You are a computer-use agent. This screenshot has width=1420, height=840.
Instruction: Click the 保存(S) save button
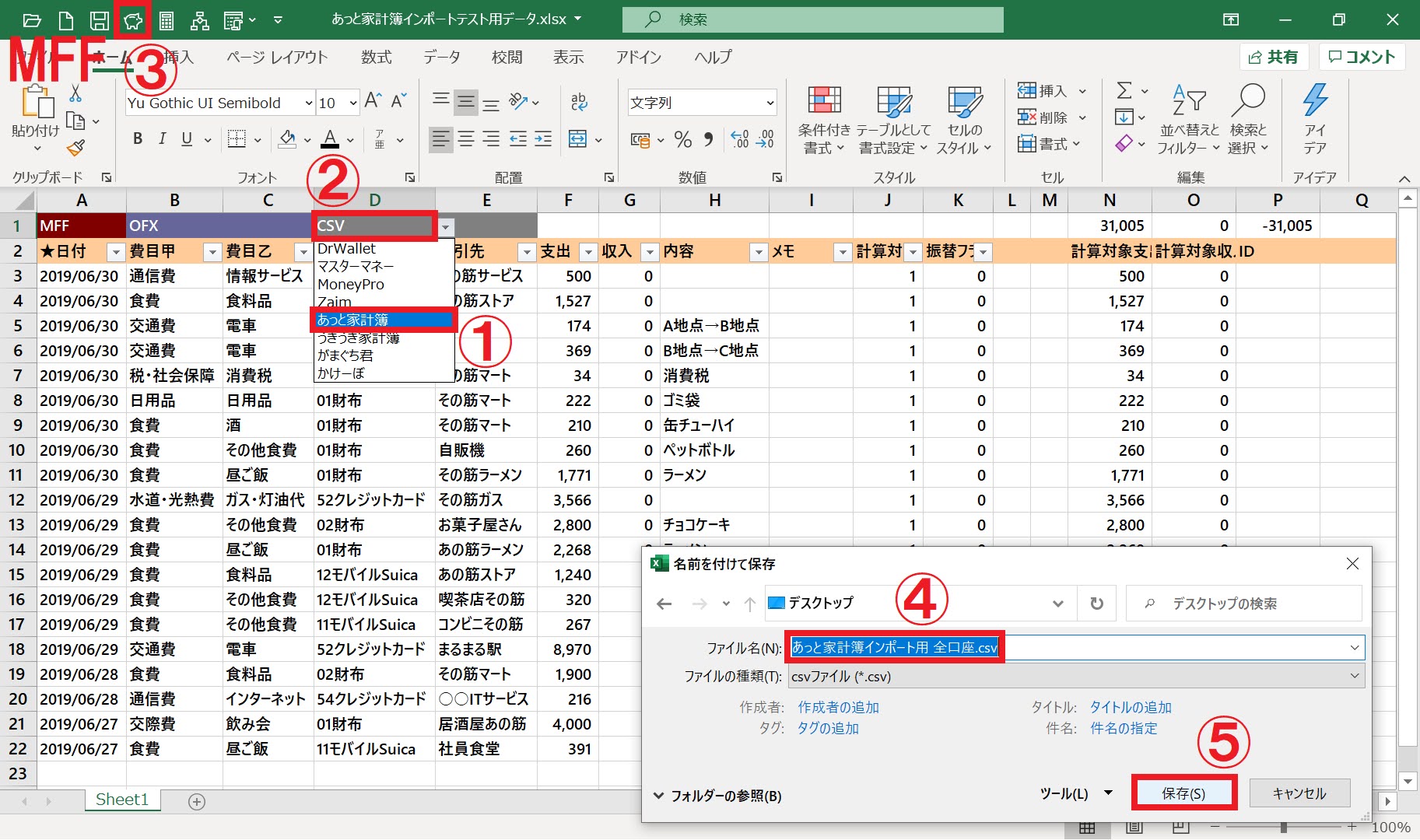click(x=1183, y=793)
